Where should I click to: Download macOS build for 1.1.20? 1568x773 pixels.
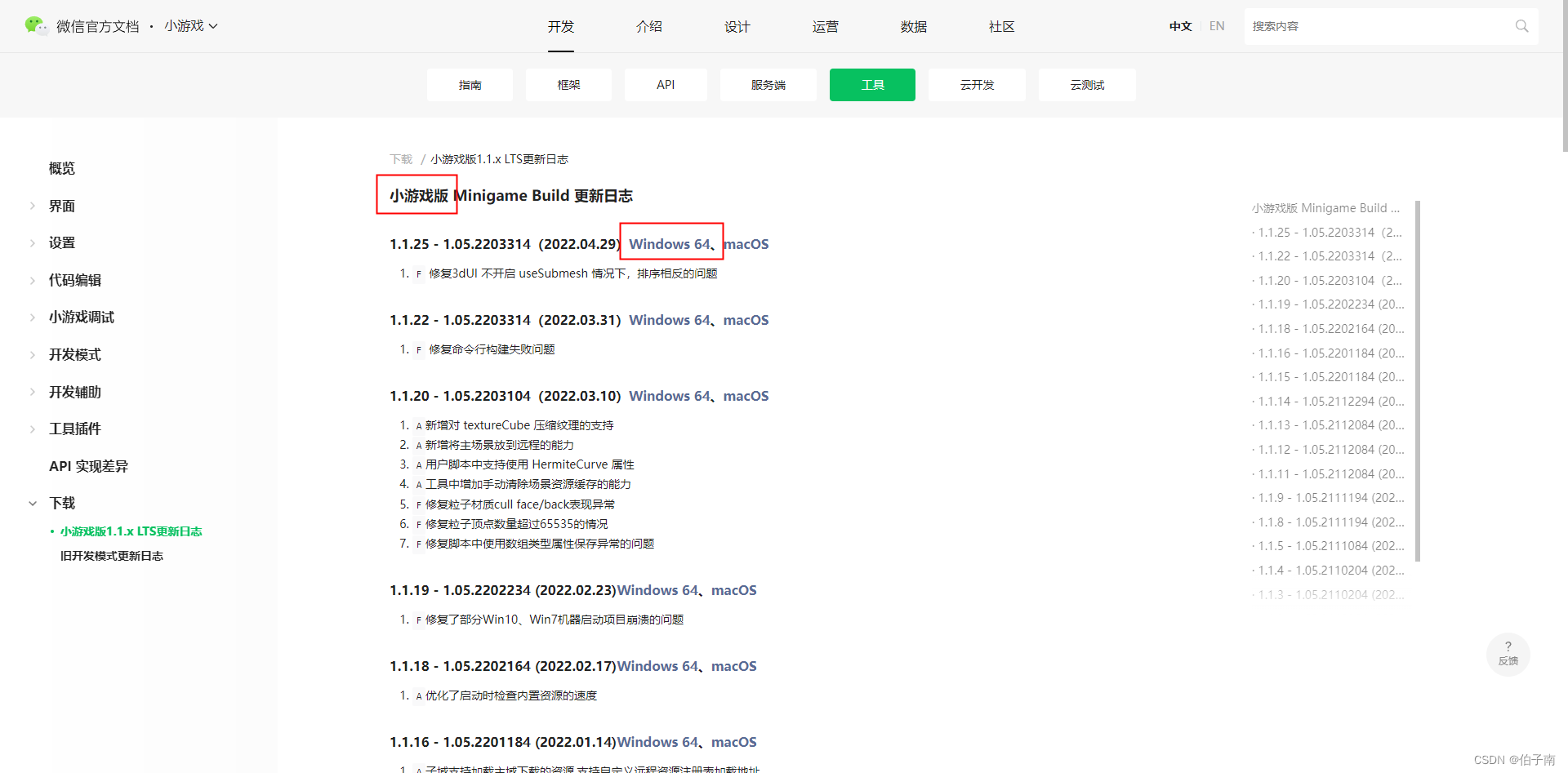[746, 396]
